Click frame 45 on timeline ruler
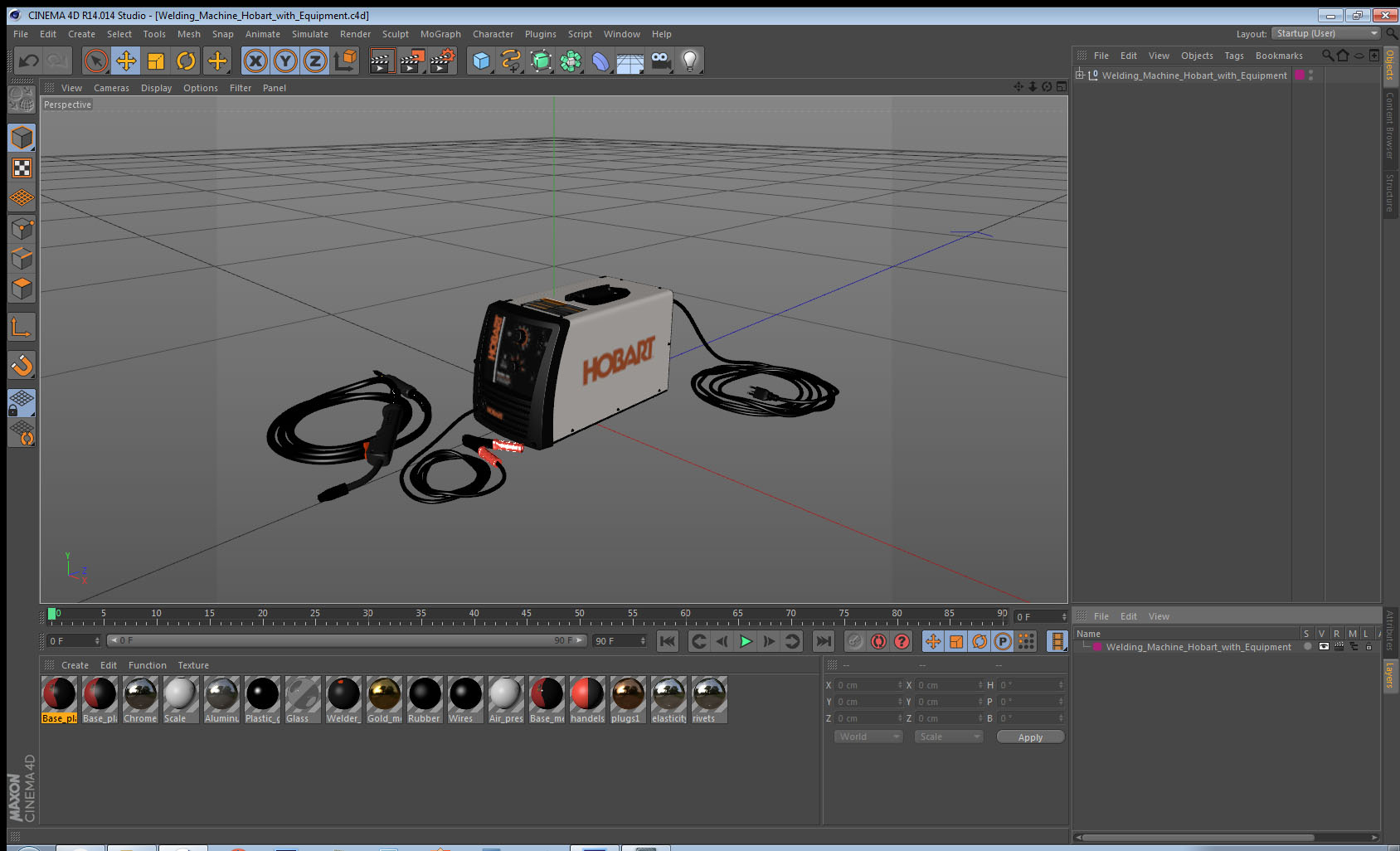The width and height of the screenshot is (1400, 851). click(527, 615)
